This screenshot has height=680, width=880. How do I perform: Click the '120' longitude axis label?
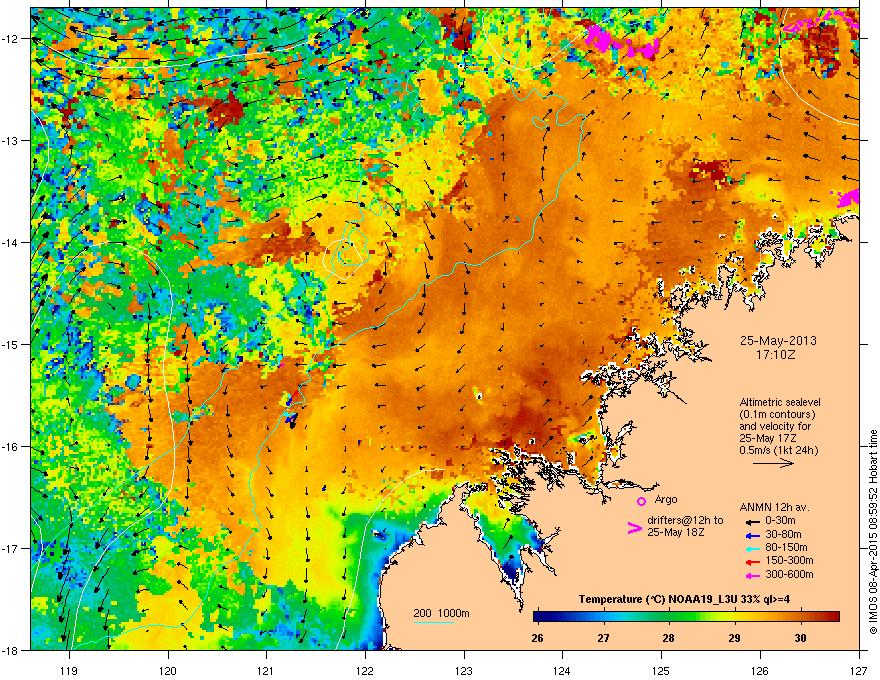[x=168, y=671]
